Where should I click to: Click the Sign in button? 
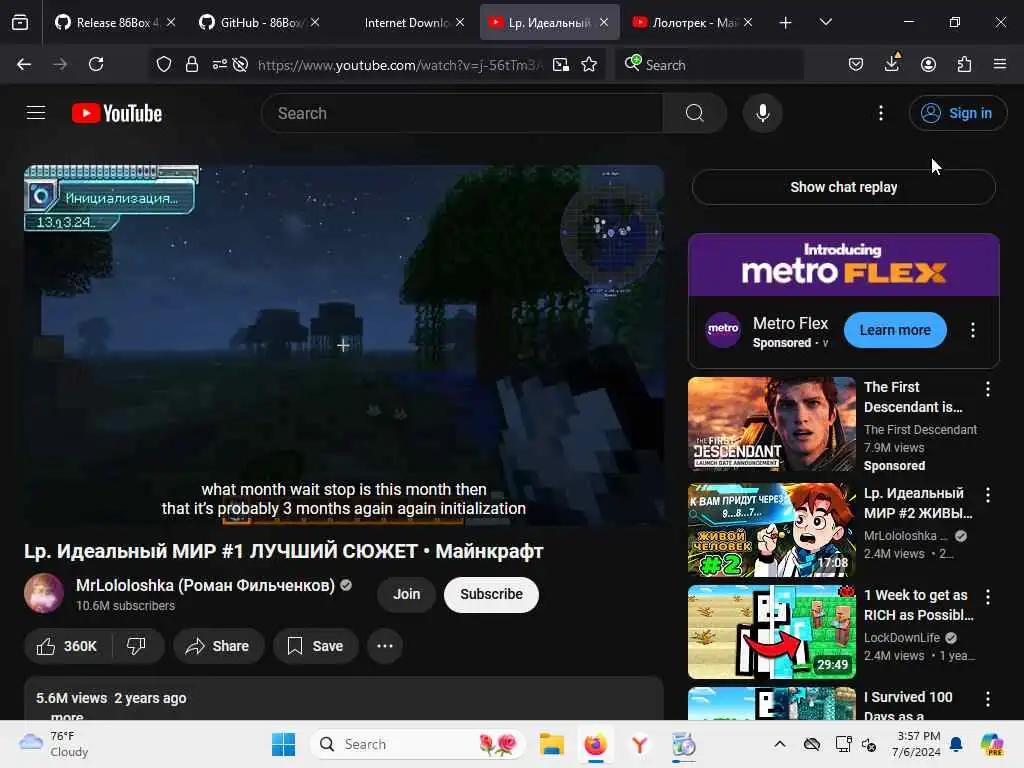click(x=957, y=113)
